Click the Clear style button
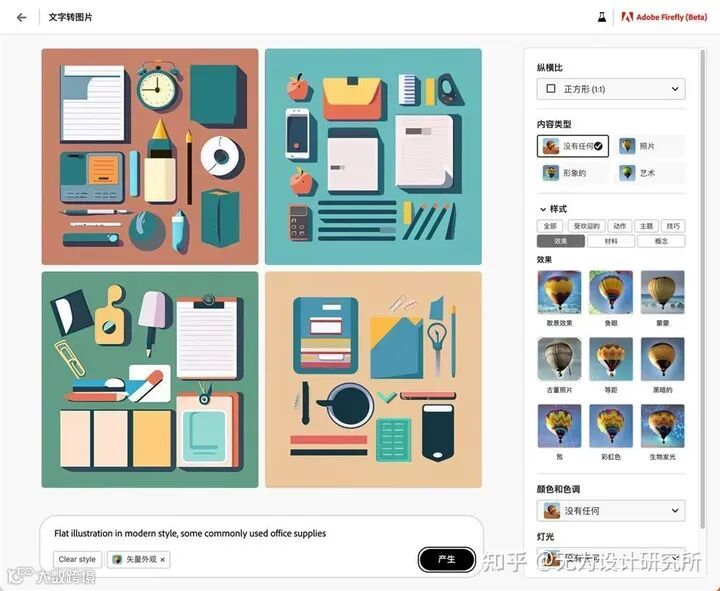This screenshot has width=720, height=591. pyautogui.click(x=77, y=559)
